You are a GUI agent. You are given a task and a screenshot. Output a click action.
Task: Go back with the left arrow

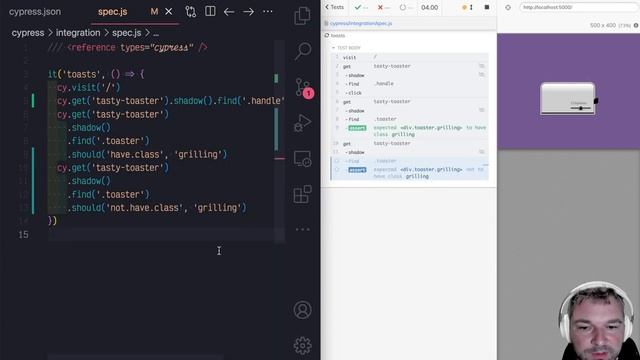pyautogui.click(x=229, y=12)
